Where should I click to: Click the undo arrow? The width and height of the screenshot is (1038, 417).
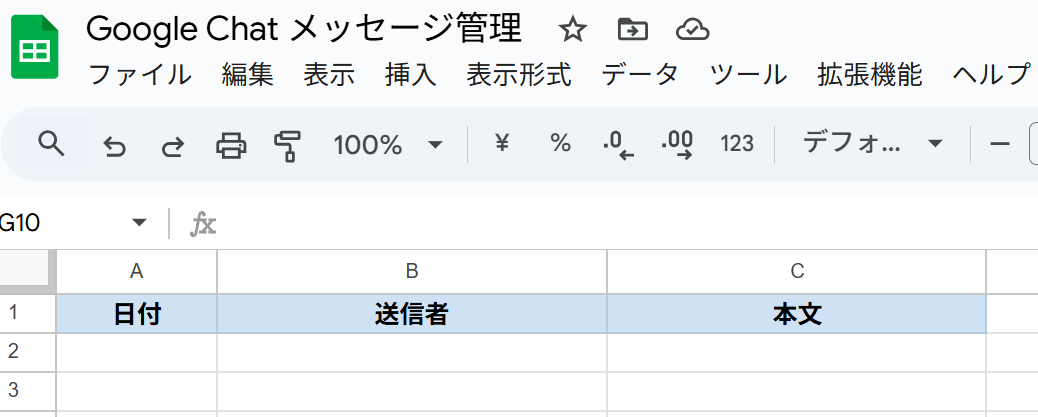tap(115, 146)
